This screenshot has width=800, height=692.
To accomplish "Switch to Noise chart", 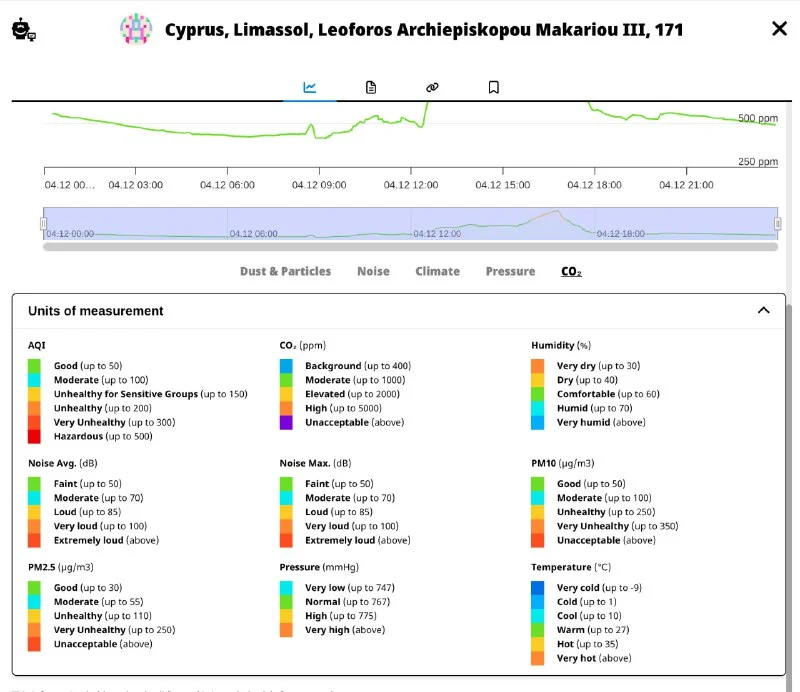I will pos(373,272).
